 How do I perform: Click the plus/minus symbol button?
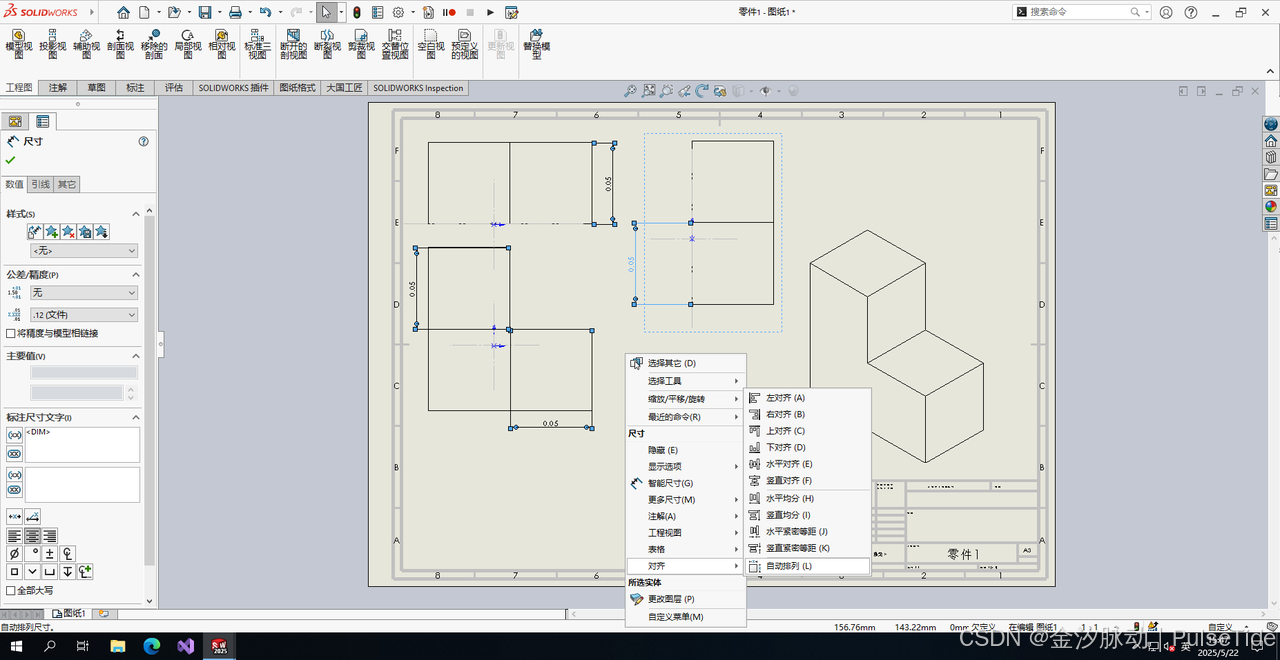(50, 553)
